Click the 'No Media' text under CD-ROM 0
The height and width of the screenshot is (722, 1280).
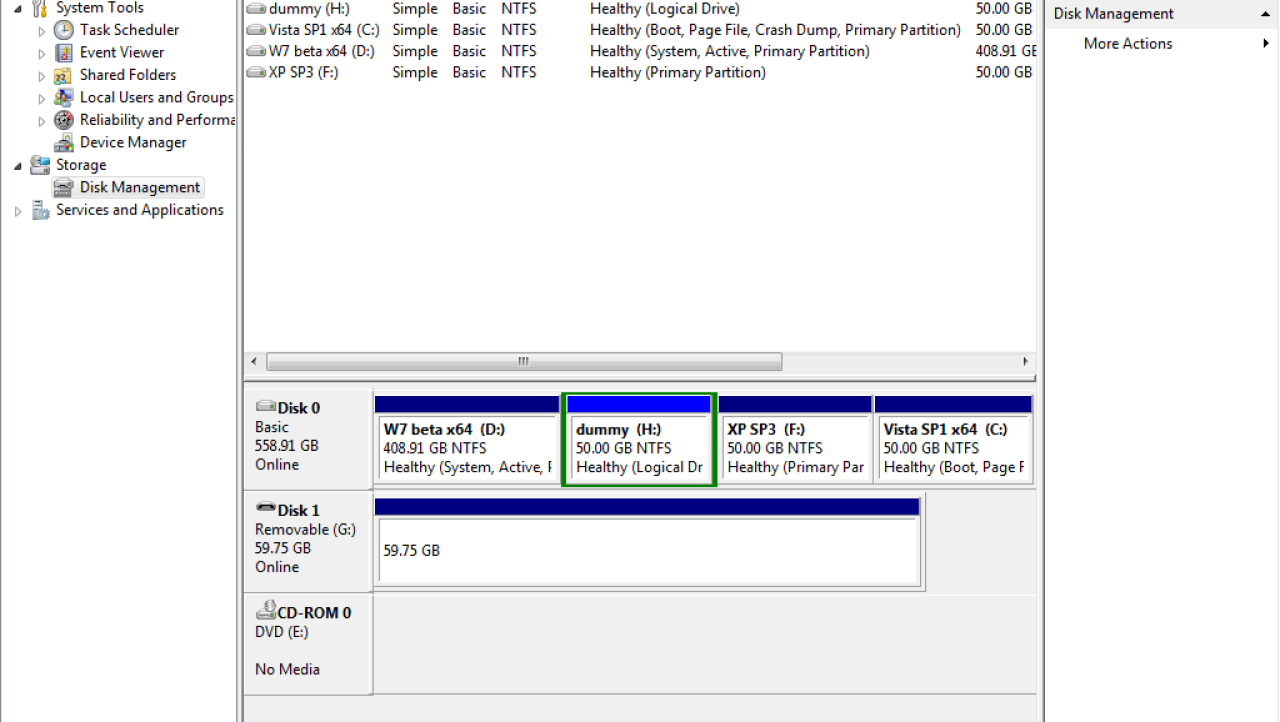coord(287,669)
